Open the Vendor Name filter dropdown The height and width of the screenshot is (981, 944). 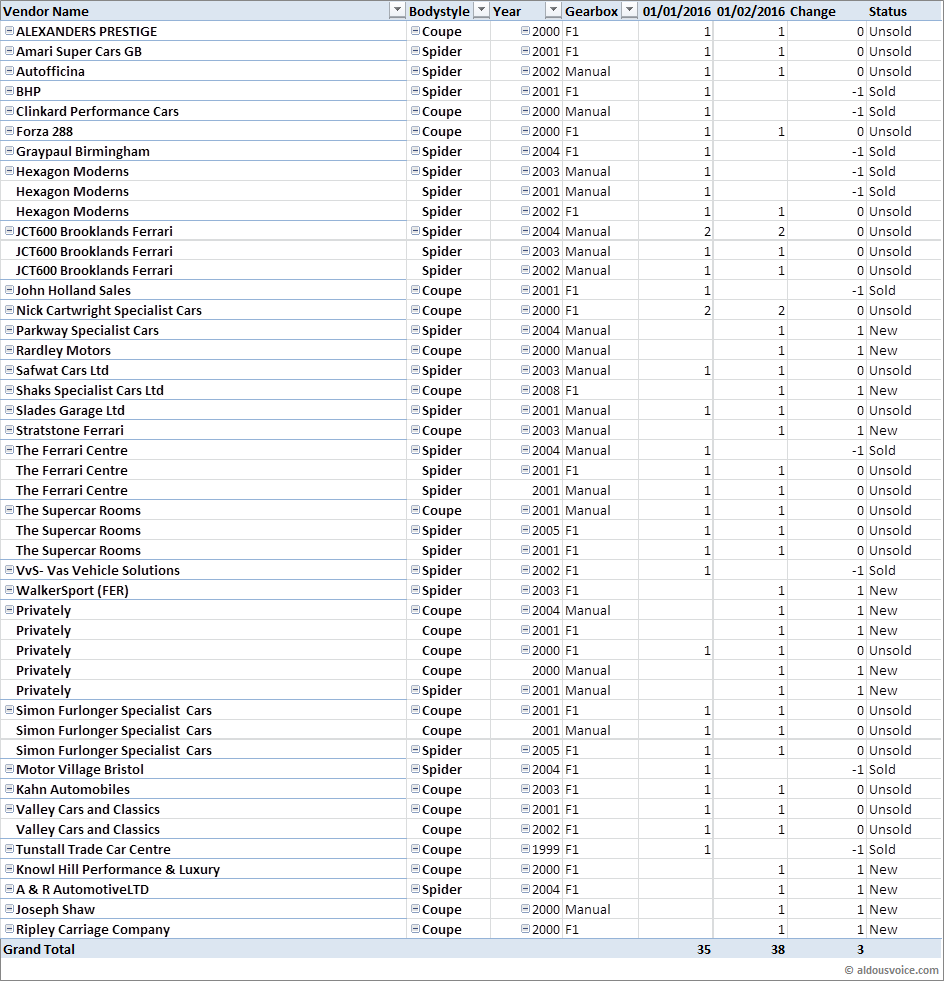pyautogui.click(x=396, y=11)
